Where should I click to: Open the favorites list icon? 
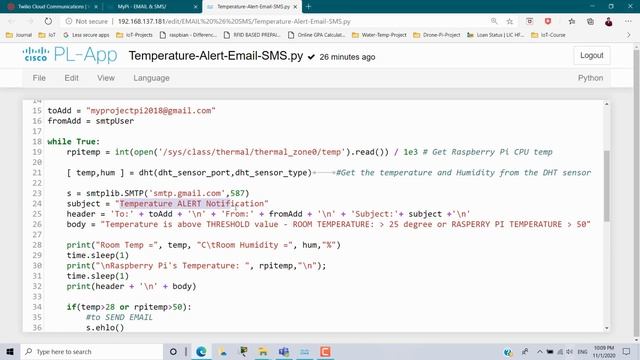572,21
